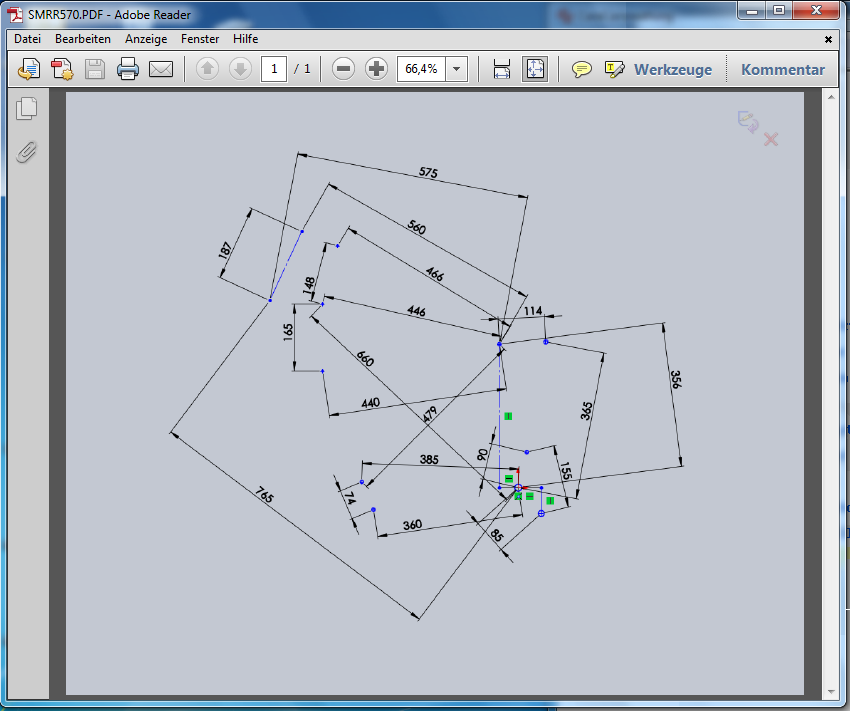This screenshot has width=850, height=711.
Task: Open the Werkzeuge pane
Action: click(673, 70)
